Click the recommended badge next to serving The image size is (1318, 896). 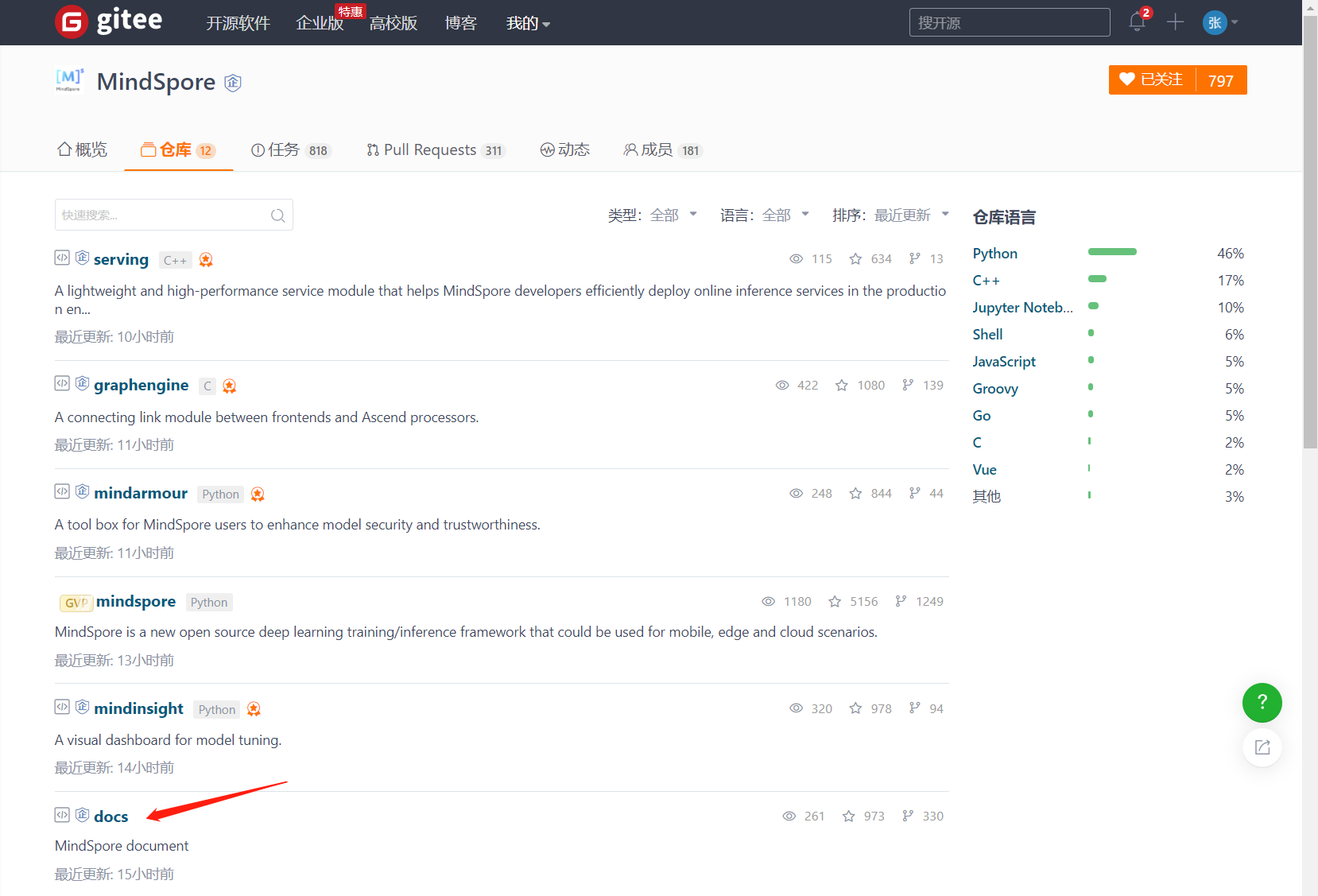coord(206,260)
